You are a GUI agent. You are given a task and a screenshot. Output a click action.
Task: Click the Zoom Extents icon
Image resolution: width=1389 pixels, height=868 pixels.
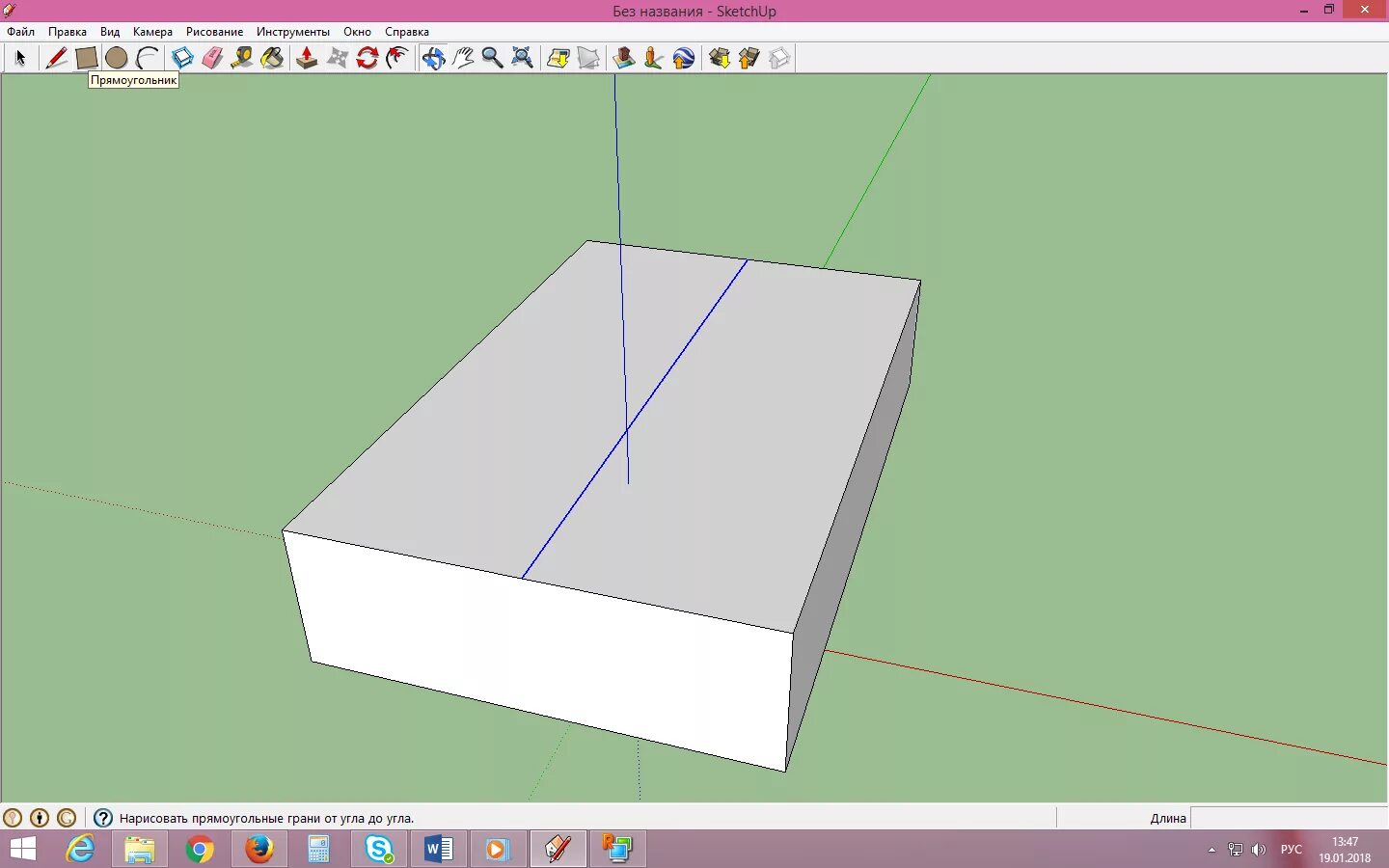(522, 58)
